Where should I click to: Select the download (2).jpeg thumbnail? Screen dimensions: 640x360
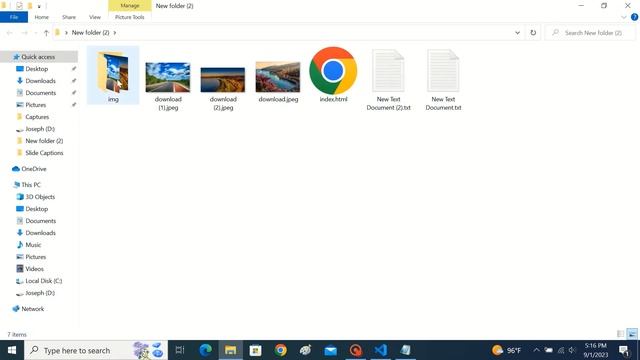point(223,80)
